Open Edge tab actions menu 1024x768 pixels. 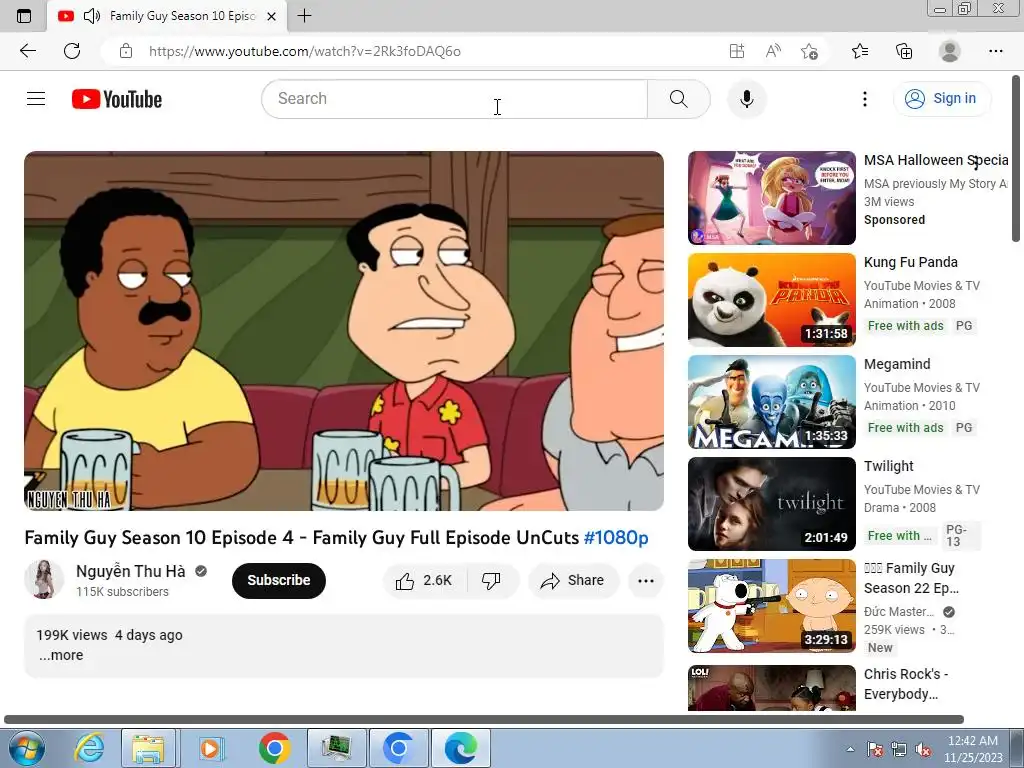pyautogui.click(x=24, y=16)
